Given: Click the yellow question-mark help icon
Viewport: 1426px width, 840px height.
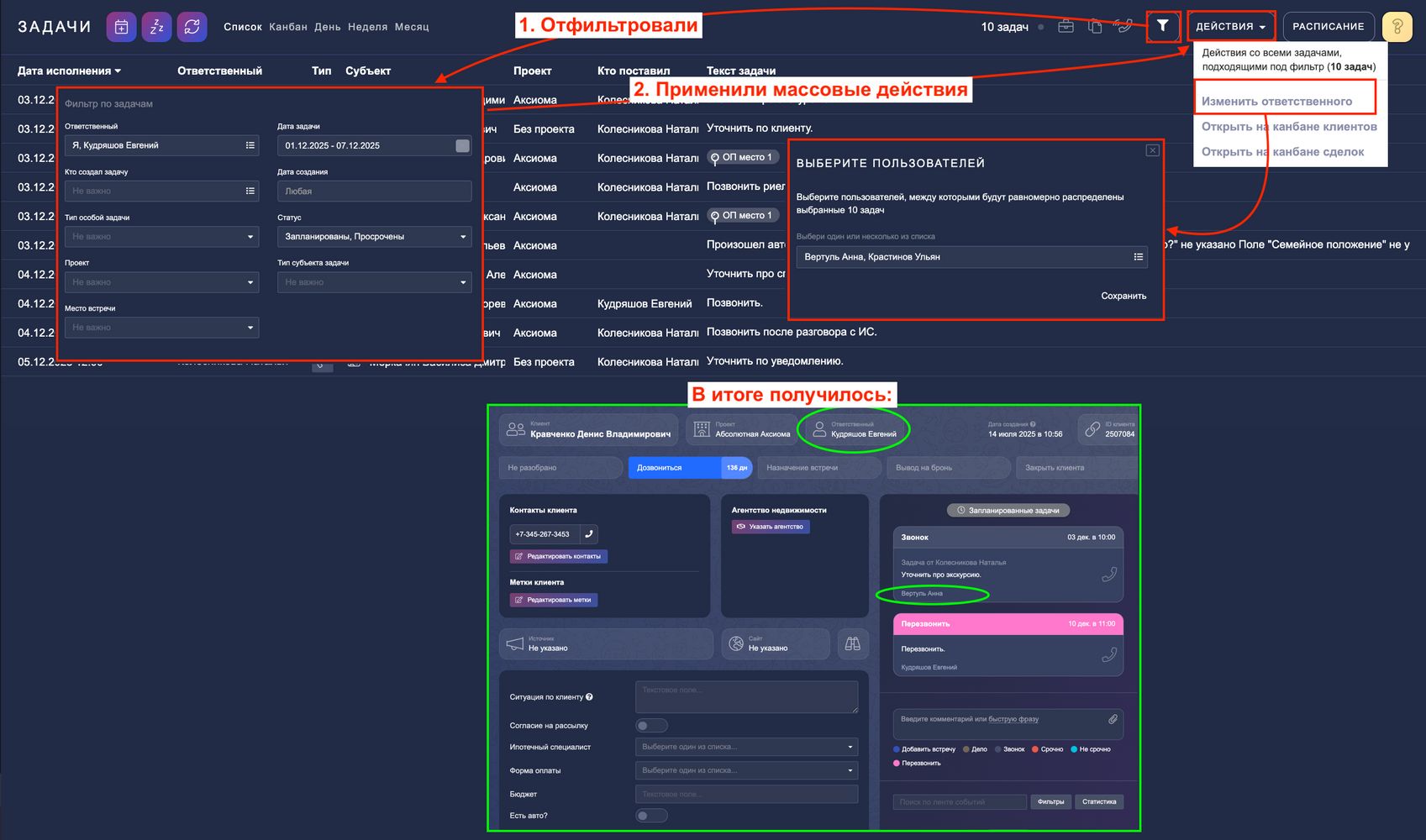Looking at the screenshot, I should click(x=1397, y=27).
